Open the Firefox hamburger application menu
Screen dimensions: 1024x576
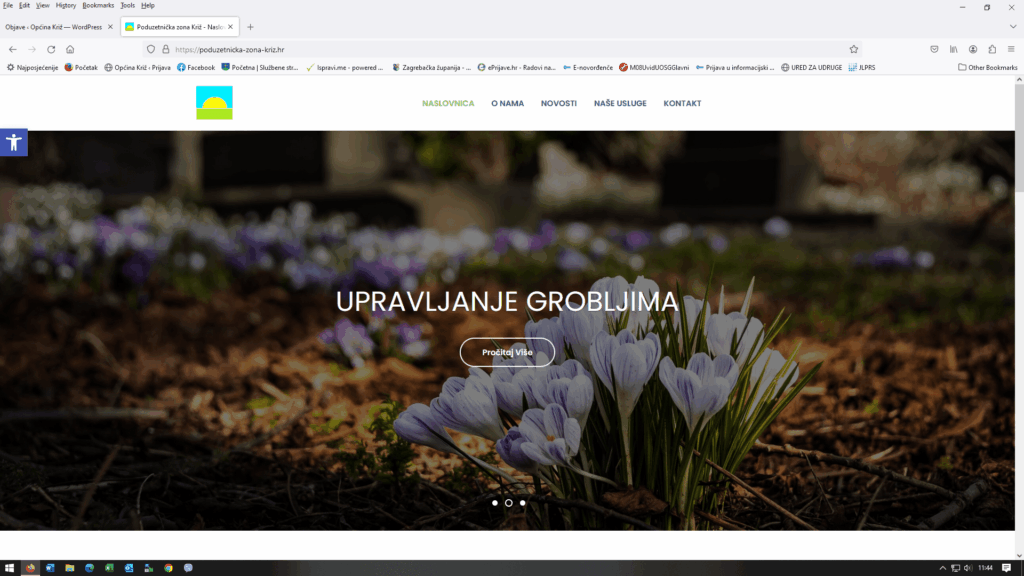pyautogui.click(x=1010, y=49)
